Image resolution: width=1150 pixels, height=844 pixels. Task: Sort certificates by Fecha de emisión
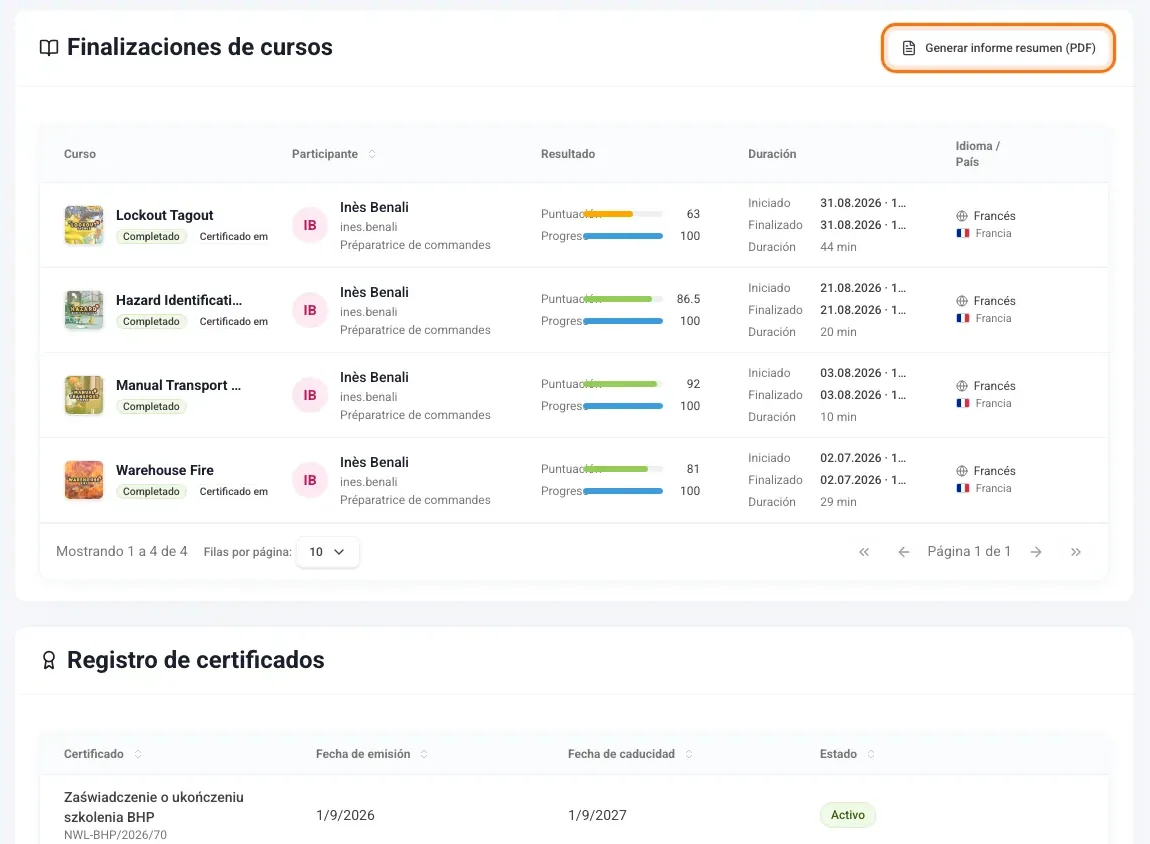click(x=424, y=754)
